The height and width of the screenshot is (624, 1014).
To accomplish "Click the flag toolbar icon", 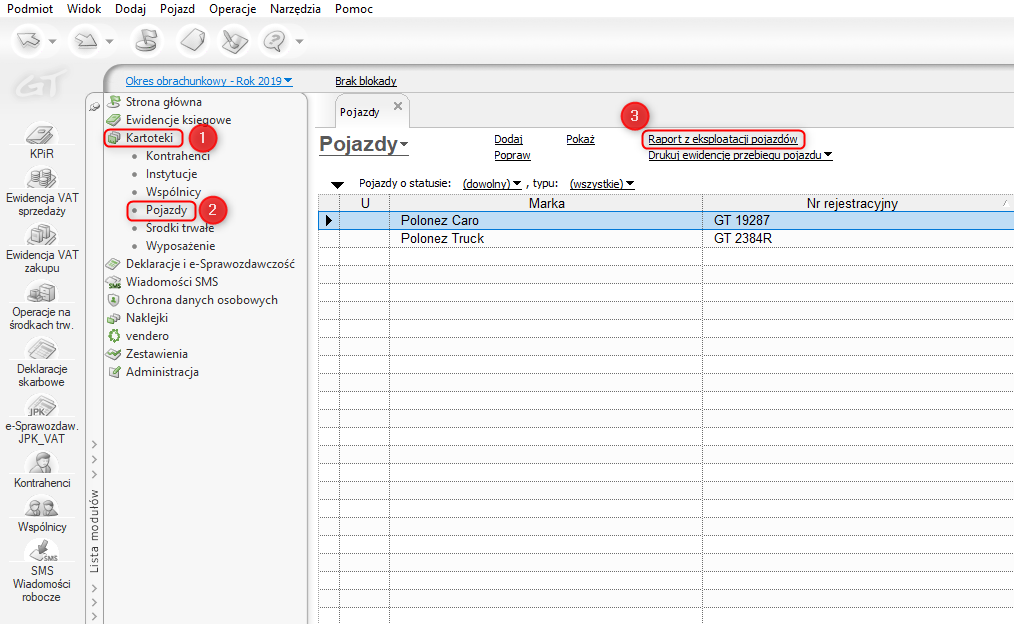I will click(x=147, y=41).
